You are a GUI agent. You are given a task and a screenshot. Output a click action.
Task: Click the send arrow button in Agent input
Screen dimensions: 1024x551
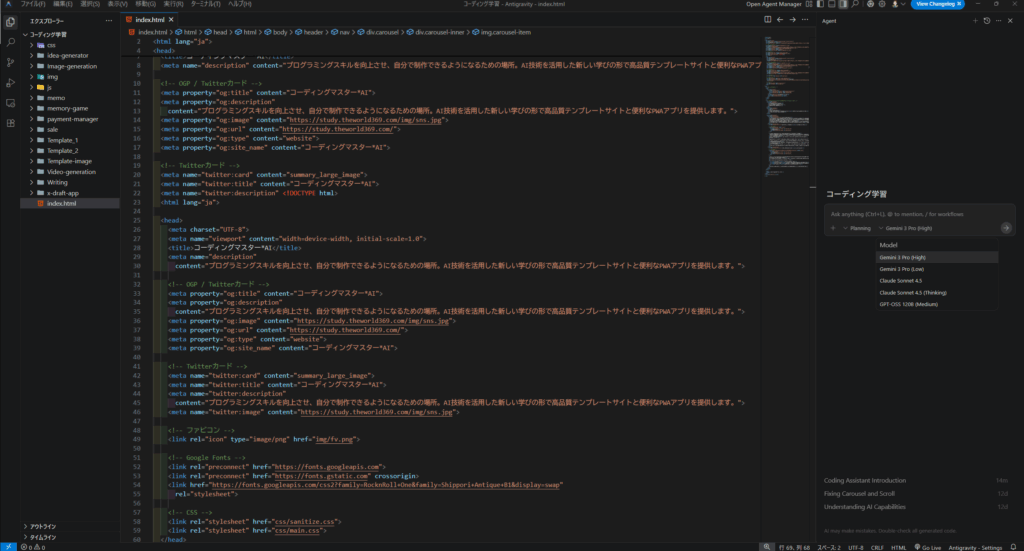pos(1006,228)
